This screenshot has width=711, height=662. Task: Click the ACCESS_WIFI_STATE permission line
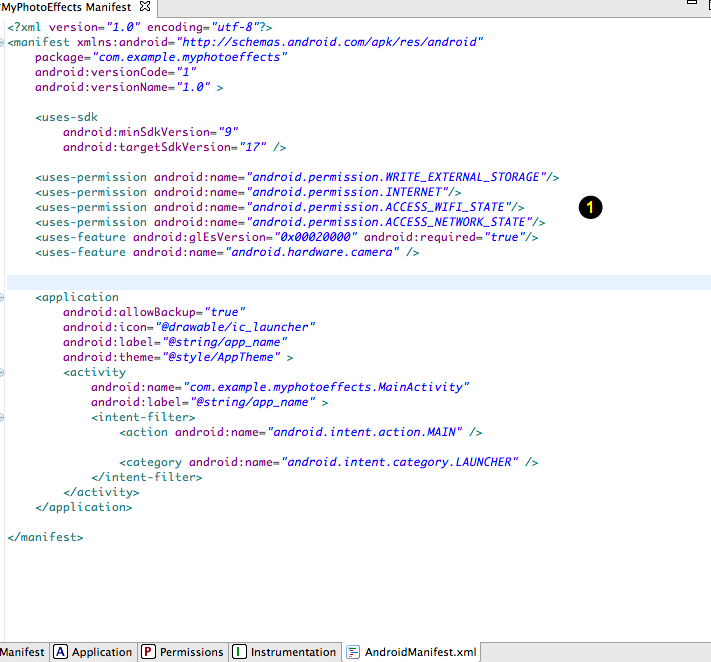click(x=280, y=207)
